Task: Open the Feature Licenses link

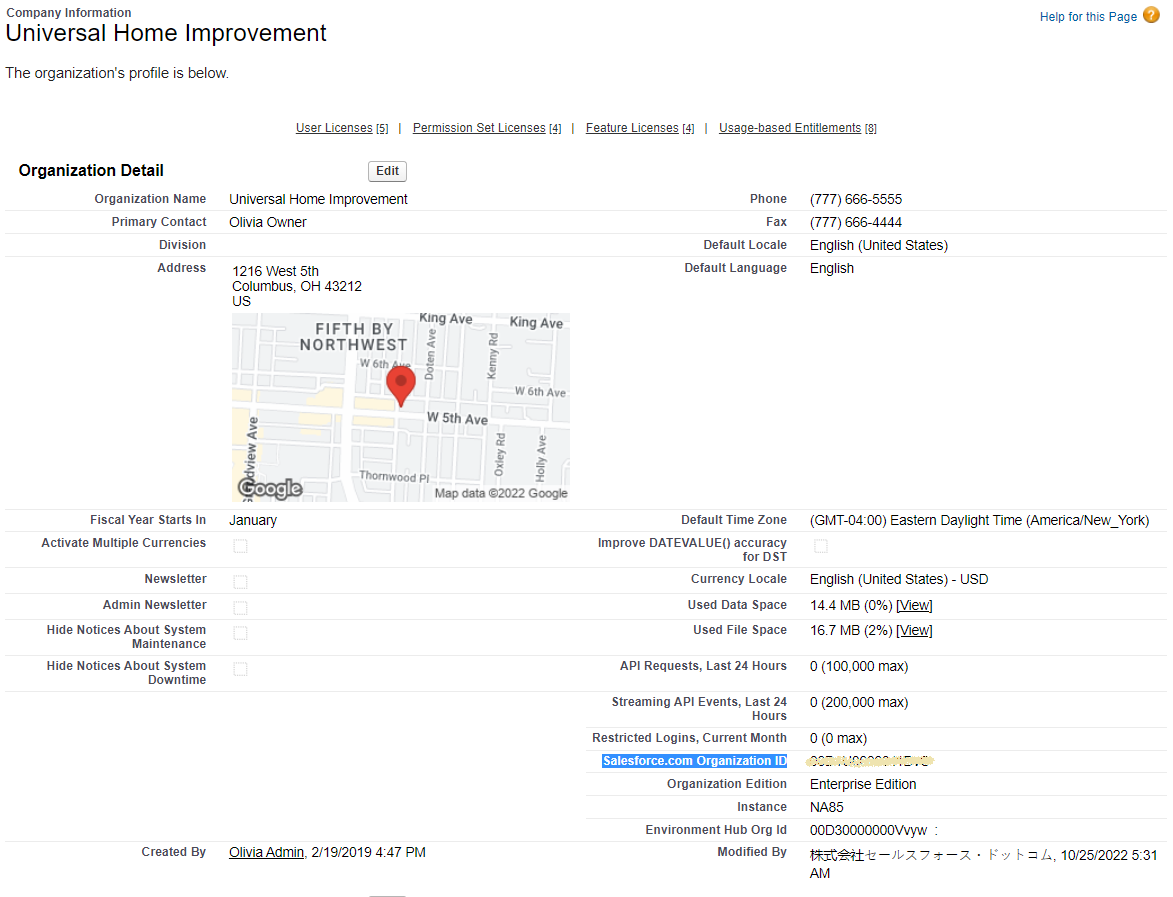Action: (x=632, y=128)
